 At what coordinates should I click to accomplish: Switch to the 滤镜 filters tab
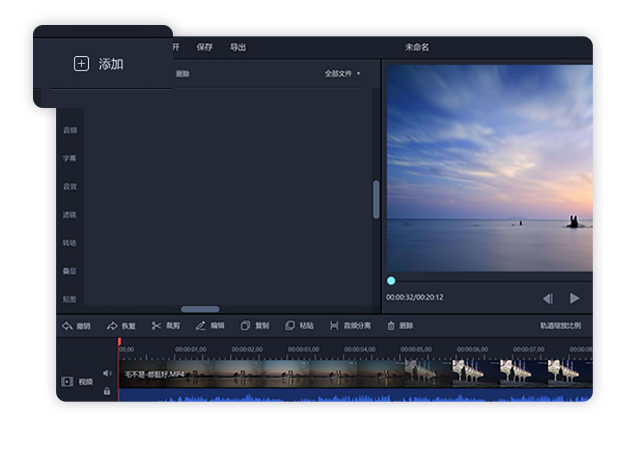click(x=70, y=215)
